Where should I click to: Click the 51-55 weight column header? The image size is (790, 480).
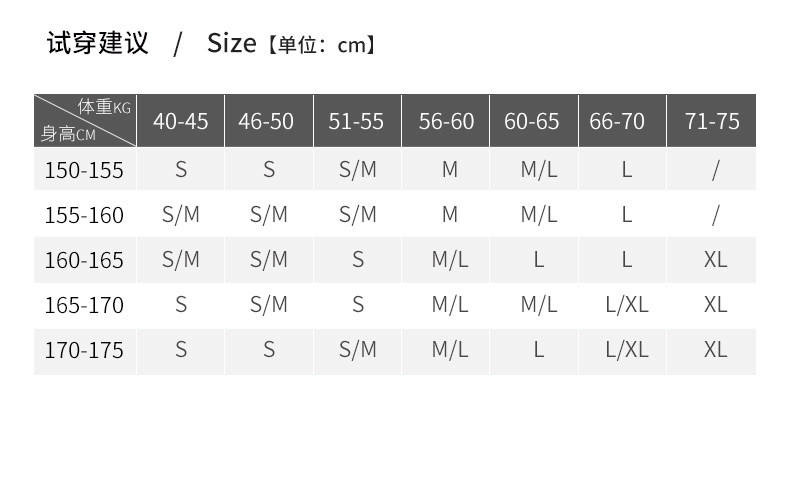tap(356, 121)
